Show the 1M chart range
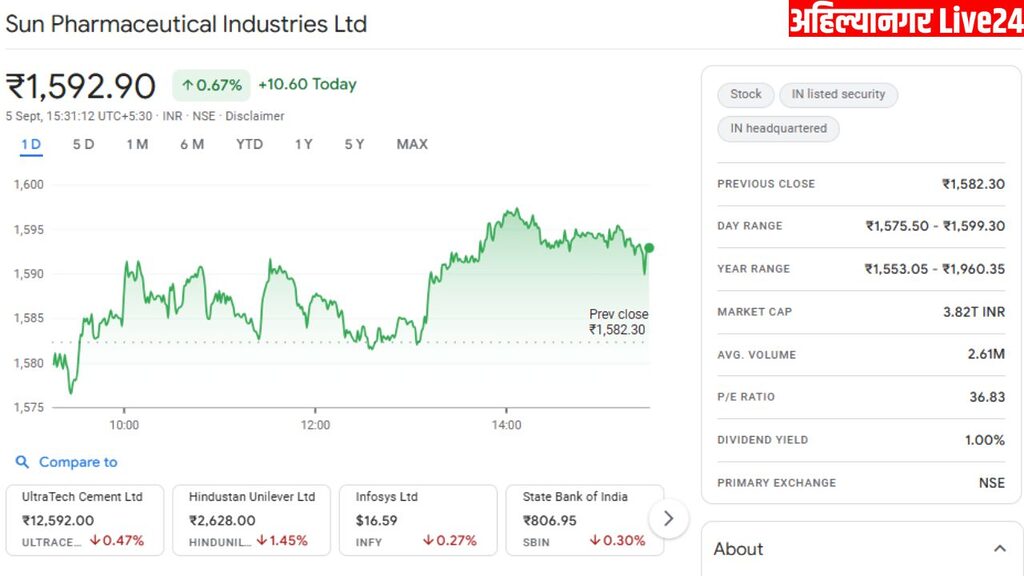 [137, 144]
